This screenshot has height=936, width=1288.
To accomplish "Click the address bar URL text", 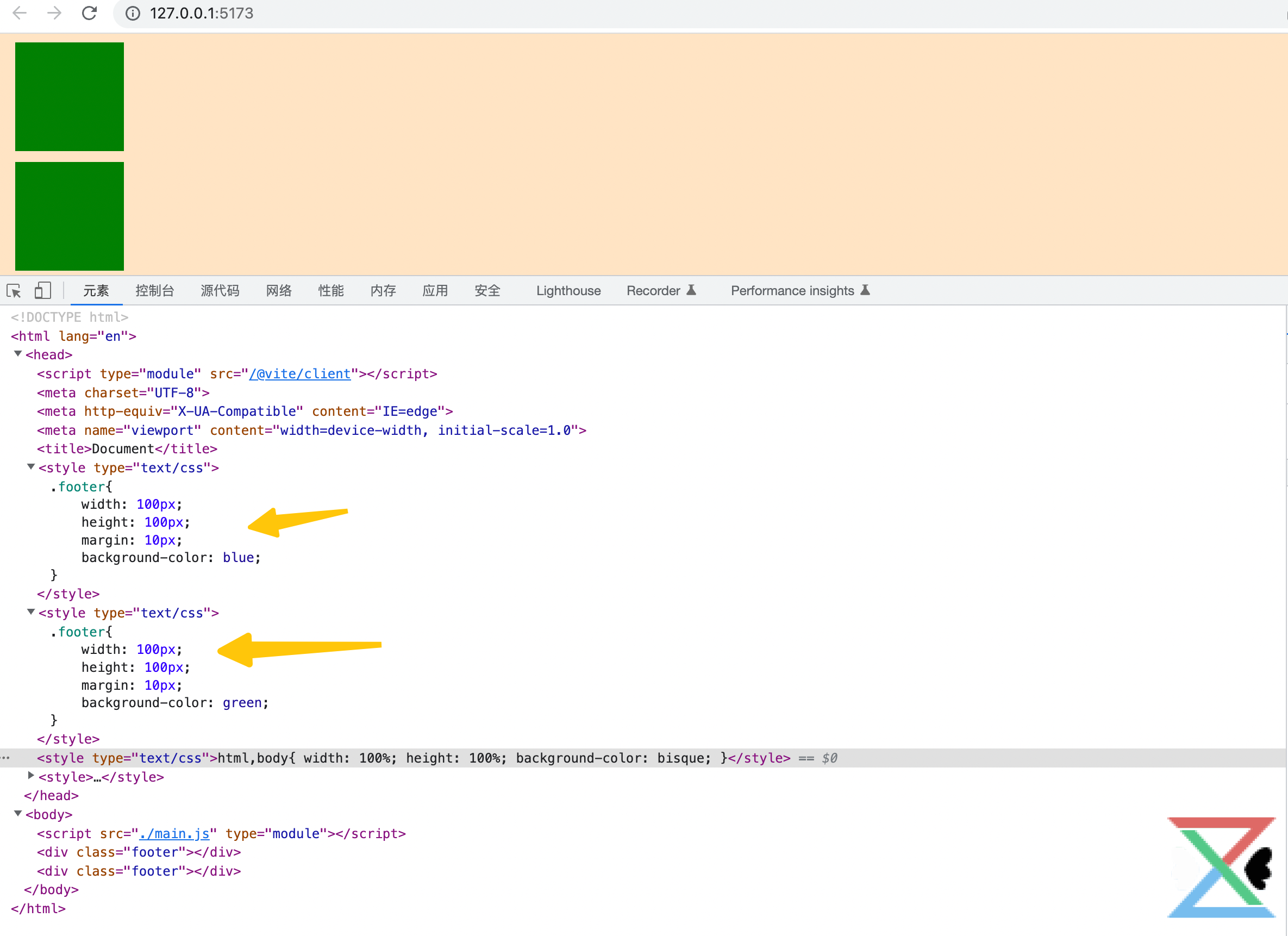I will pyautogui.click(x=202, y=13).
